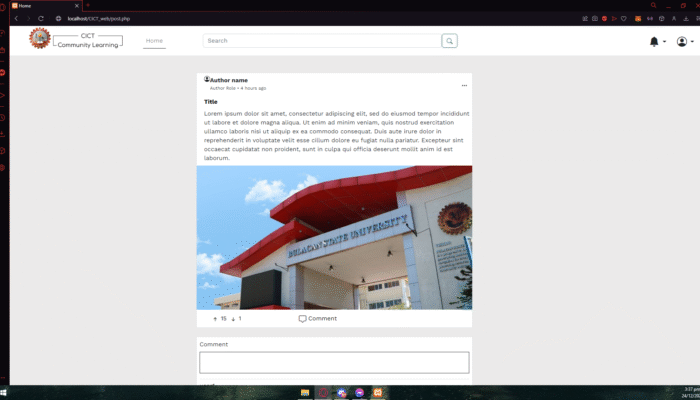Focus the Search input in the navbar
Screen dimensions: 700x400
tap(322, 41)
